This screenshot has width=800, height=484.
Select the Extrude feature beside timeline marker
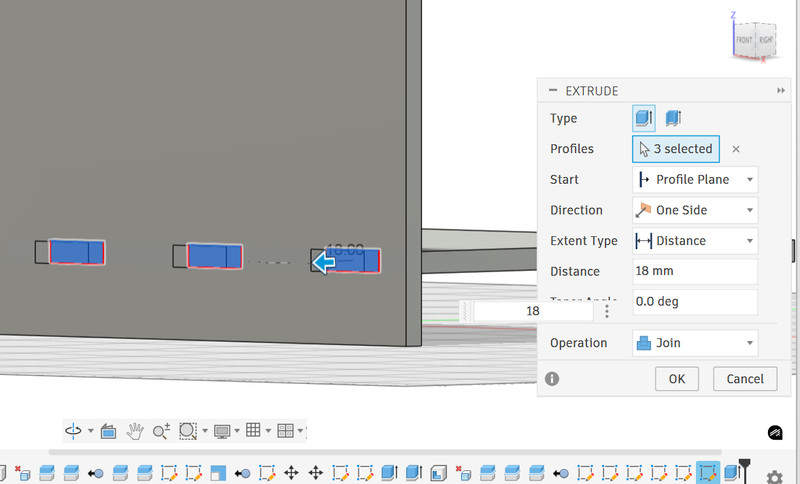point(731,472)
